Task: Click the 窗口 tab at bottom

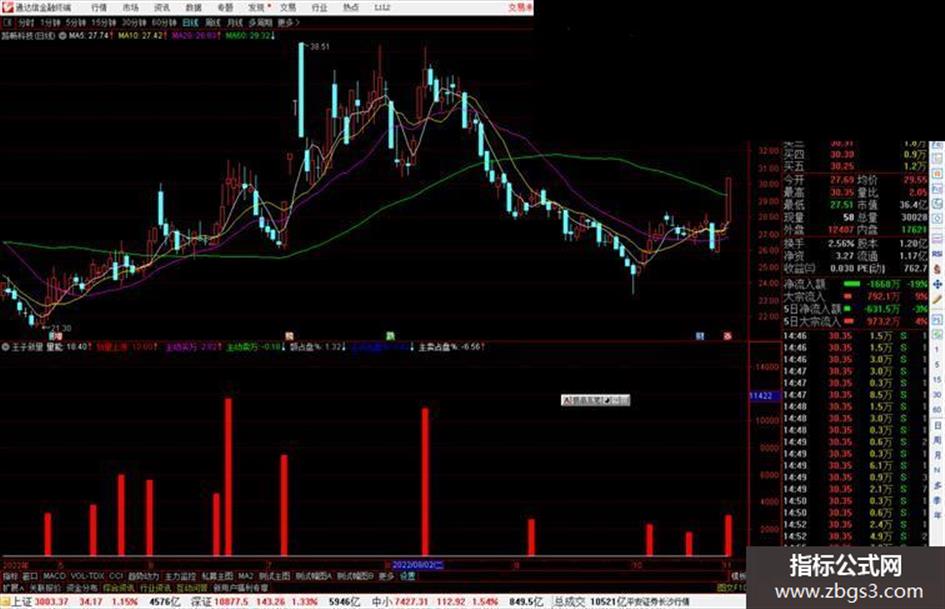Action: 30,576
